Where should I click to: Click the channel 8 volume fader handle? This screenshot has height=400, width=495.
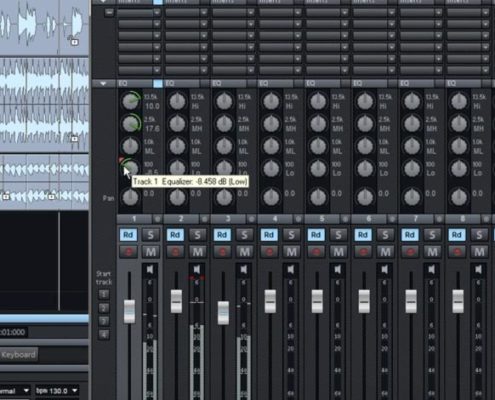point(458,301)
